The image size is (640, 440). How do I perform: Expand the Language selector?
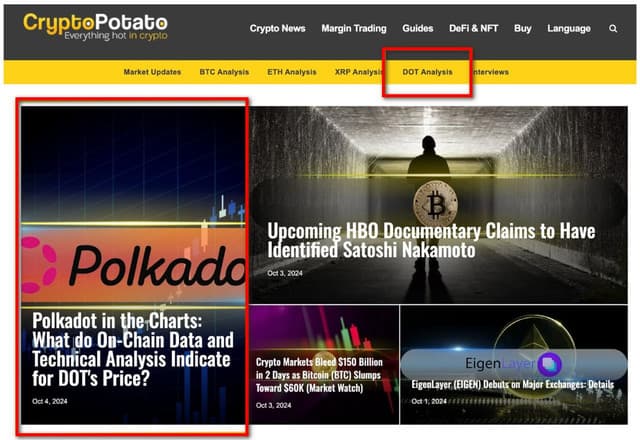568,29
